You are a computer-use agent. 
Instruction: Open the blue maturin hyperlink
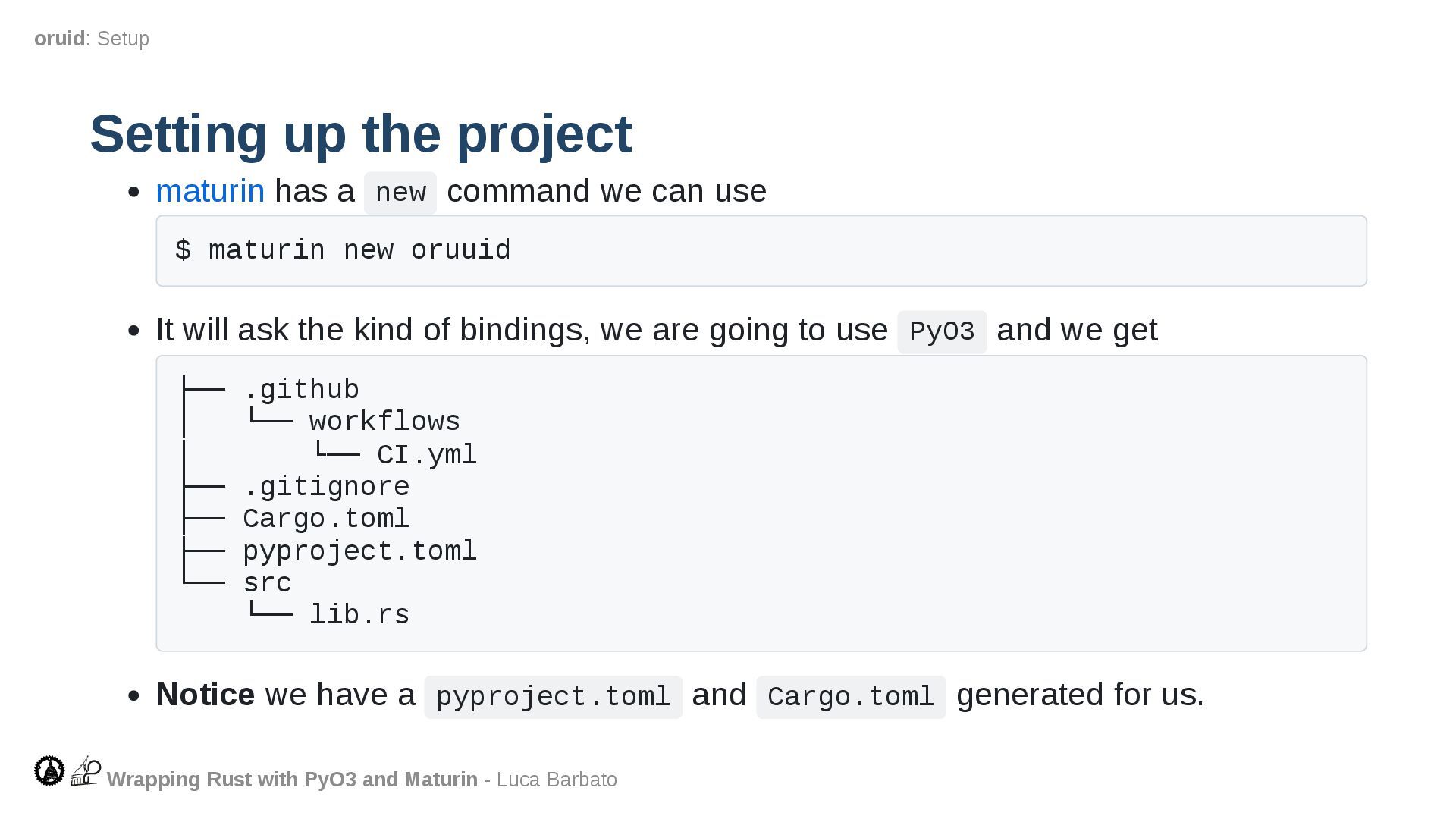(210, 191)
